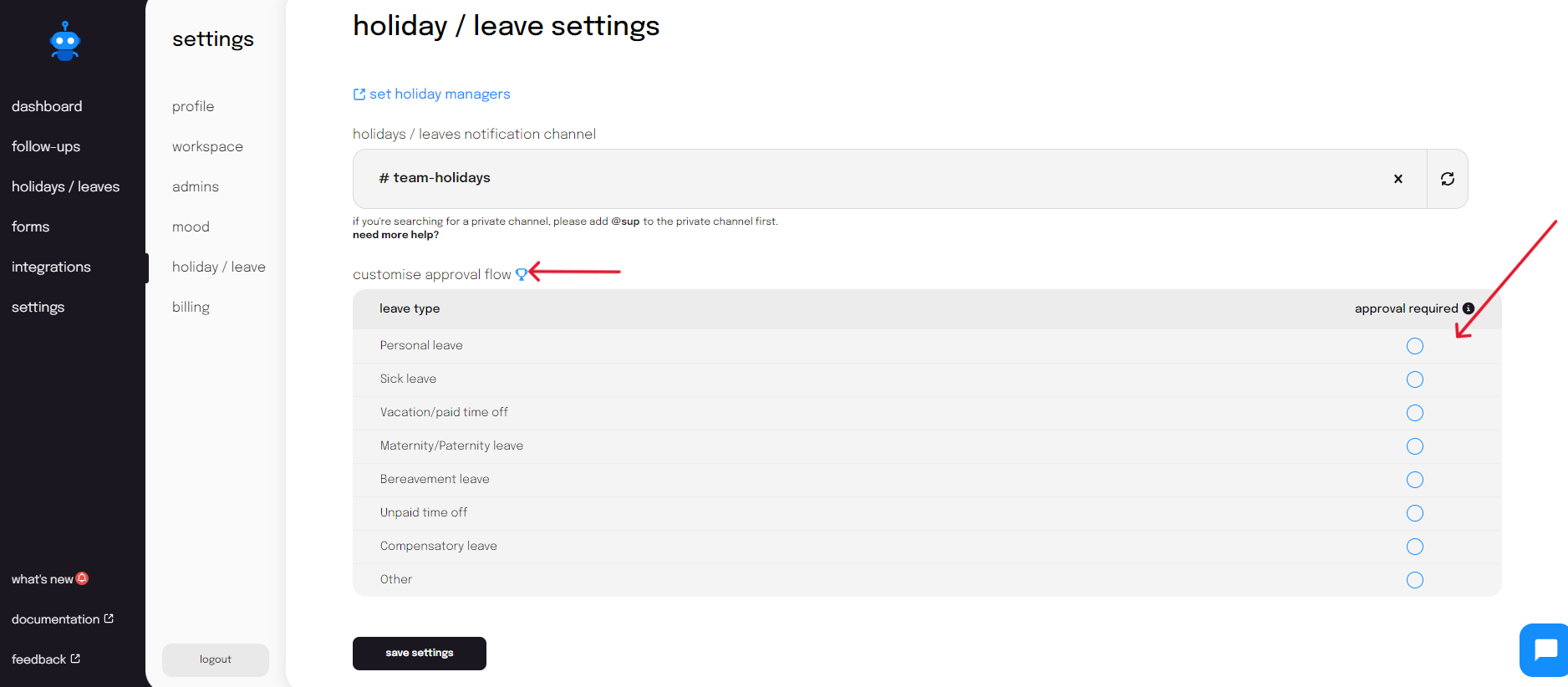The height and width of the screenshot is (687, 1568).
Task: Clear the team-holidays channel selection
Action: (x=1398, y=179)
